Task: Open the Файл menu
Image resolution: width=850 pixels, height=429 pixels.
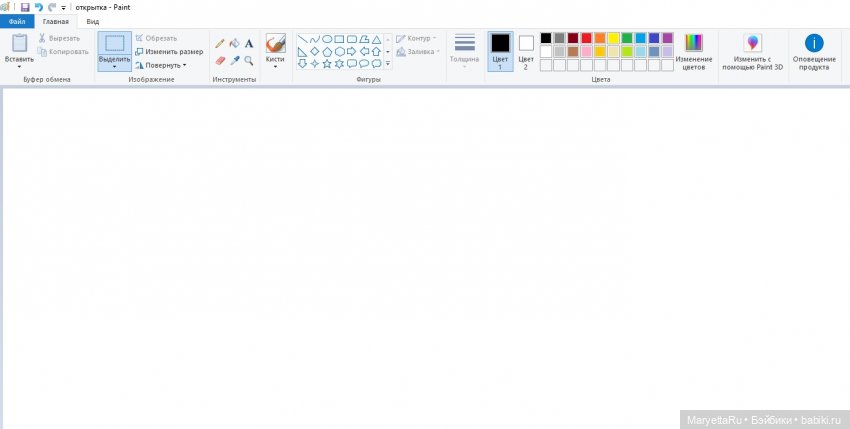Action: pyautogui.click(x=17, y=20)
